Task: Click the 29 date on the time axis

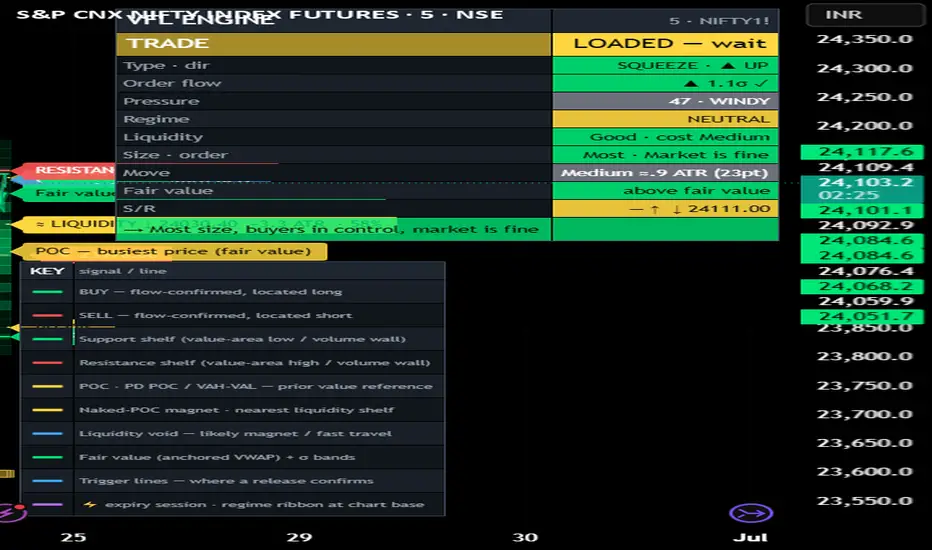Action: (299, 538)
